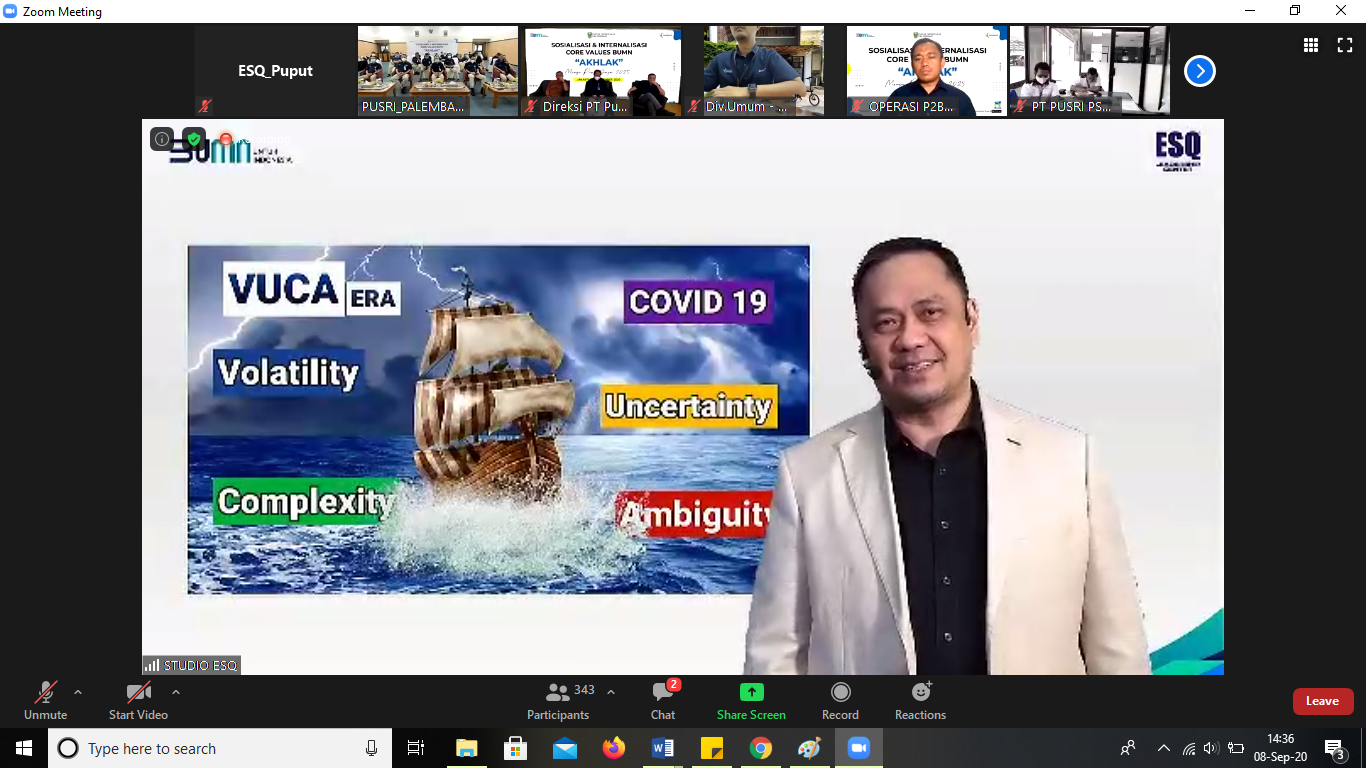The image size is (1366, 768).
Task: Start recording the meeting
Action: pos(840,700)
